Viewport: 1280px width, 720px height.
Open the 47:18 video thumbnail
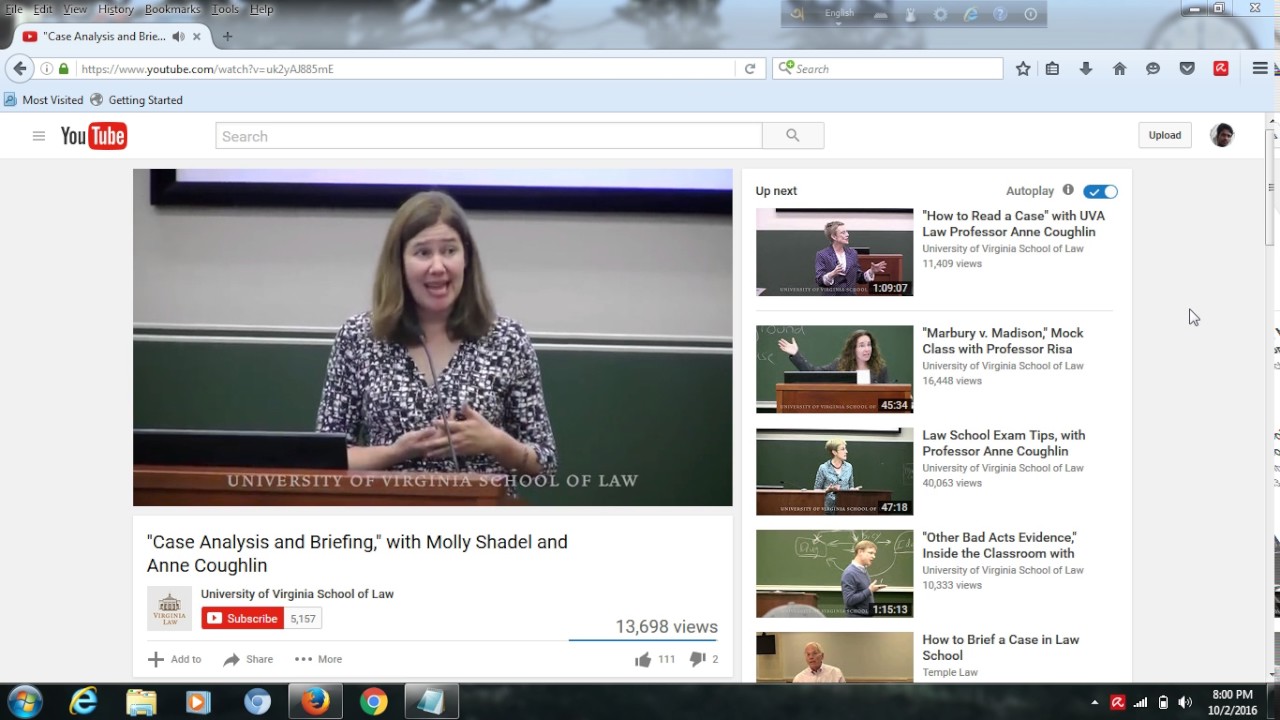[x=834, y=471]
